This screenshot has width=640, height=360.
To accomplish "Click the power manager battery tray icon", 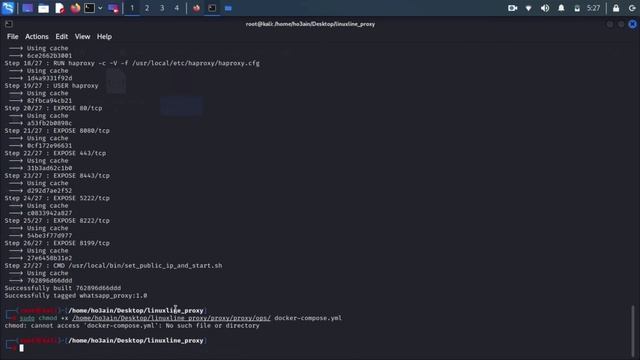I will point(577,8).
